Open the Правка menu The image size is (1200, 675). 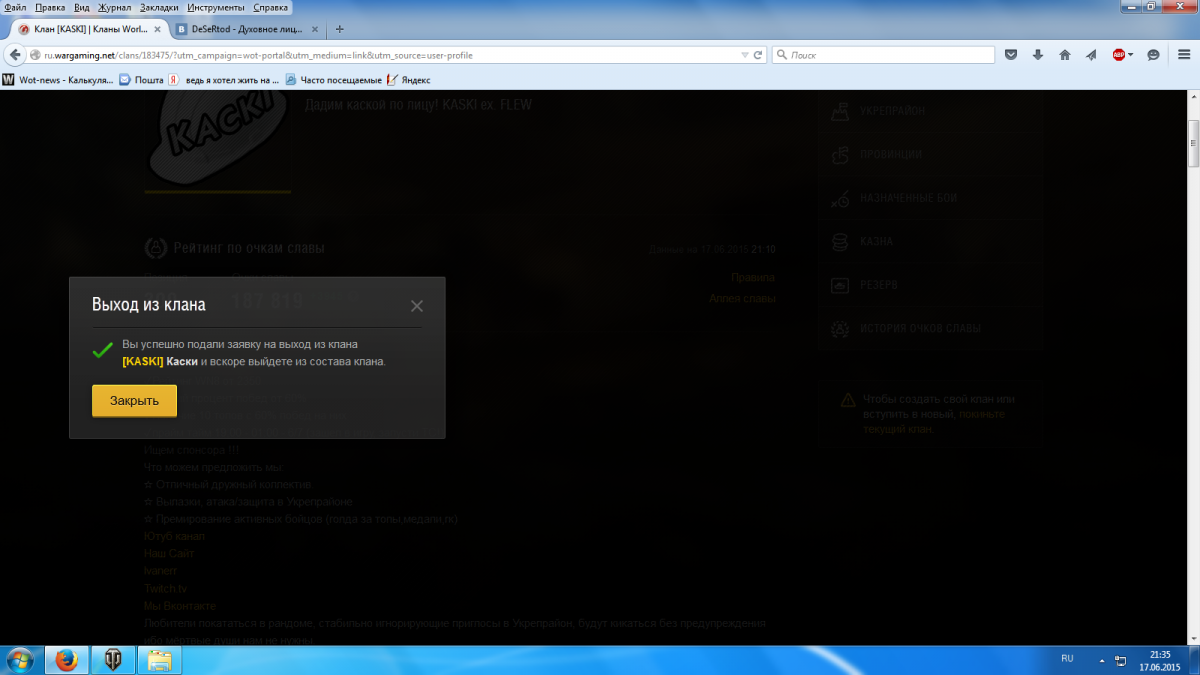pos(50,7)
